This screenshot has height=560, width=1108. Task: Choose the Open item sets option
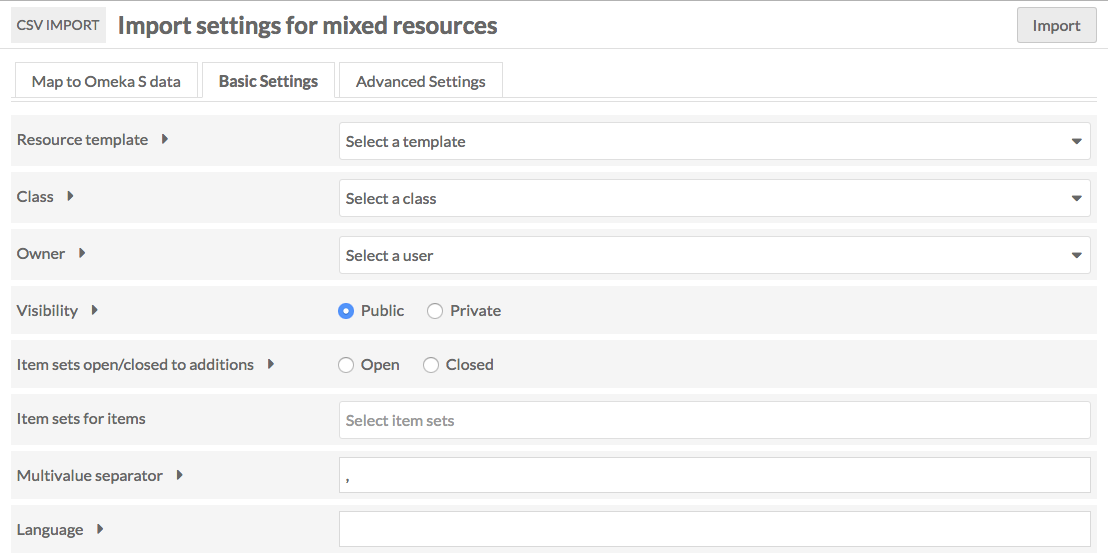[346, 365]
